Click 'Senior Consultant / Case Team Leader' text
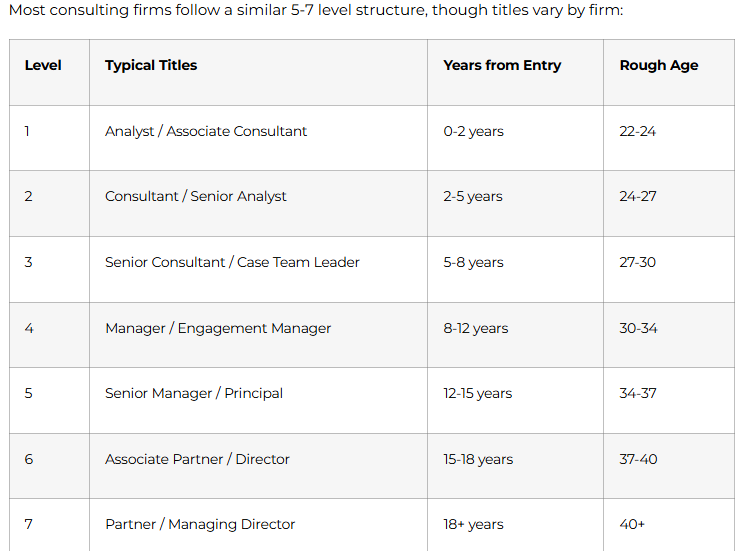Viewport: 753px width, 551px height. [x=232, y=262]
